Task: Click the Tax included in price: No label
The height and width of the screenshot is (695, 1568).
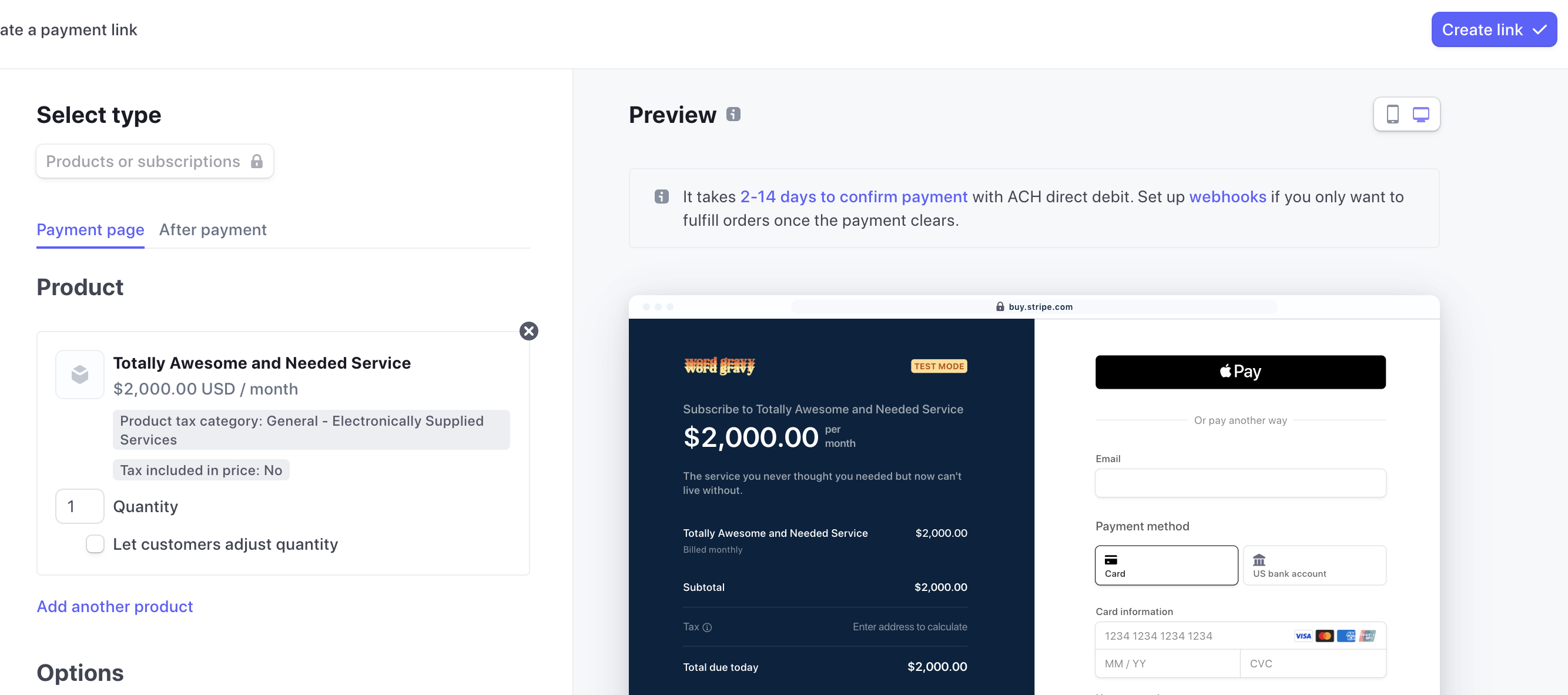Action: pos(201,470)
